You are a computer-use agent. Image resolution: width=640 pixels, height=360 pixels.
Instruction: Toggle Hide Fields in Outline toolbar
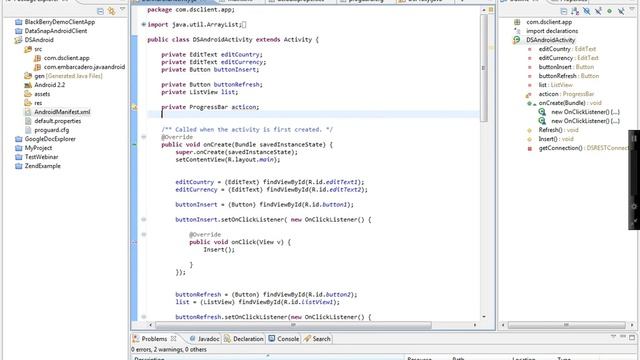click(x=587, y=11)
